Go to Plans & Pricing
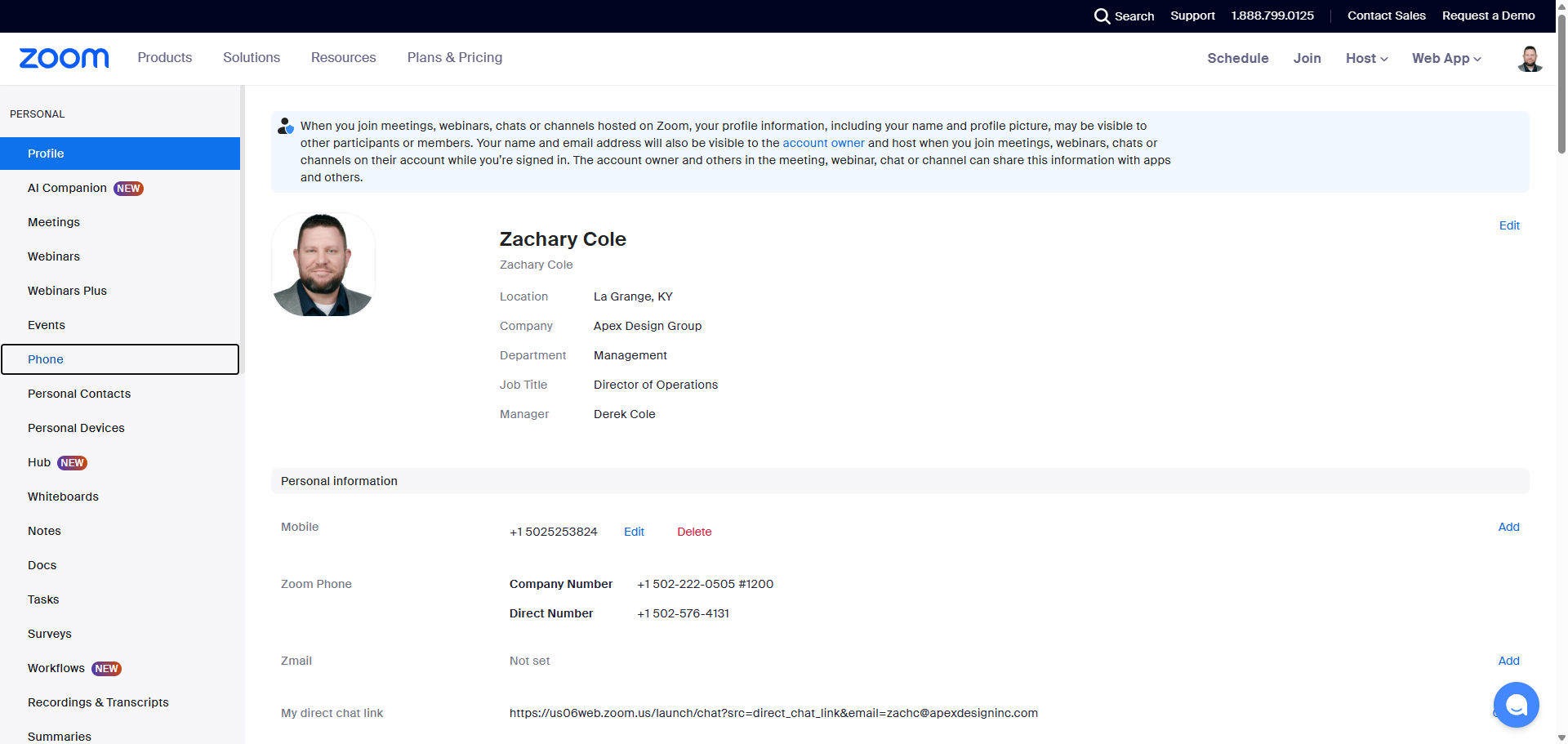The image size is (1568, 744). (455, 58)
